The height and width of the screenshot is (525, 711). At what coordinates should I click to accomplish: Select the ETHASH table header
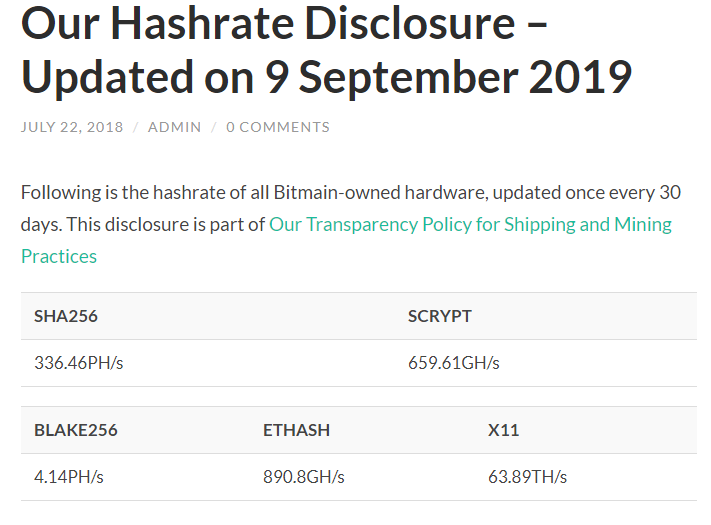pyautogui.click(x=297, y=430)
